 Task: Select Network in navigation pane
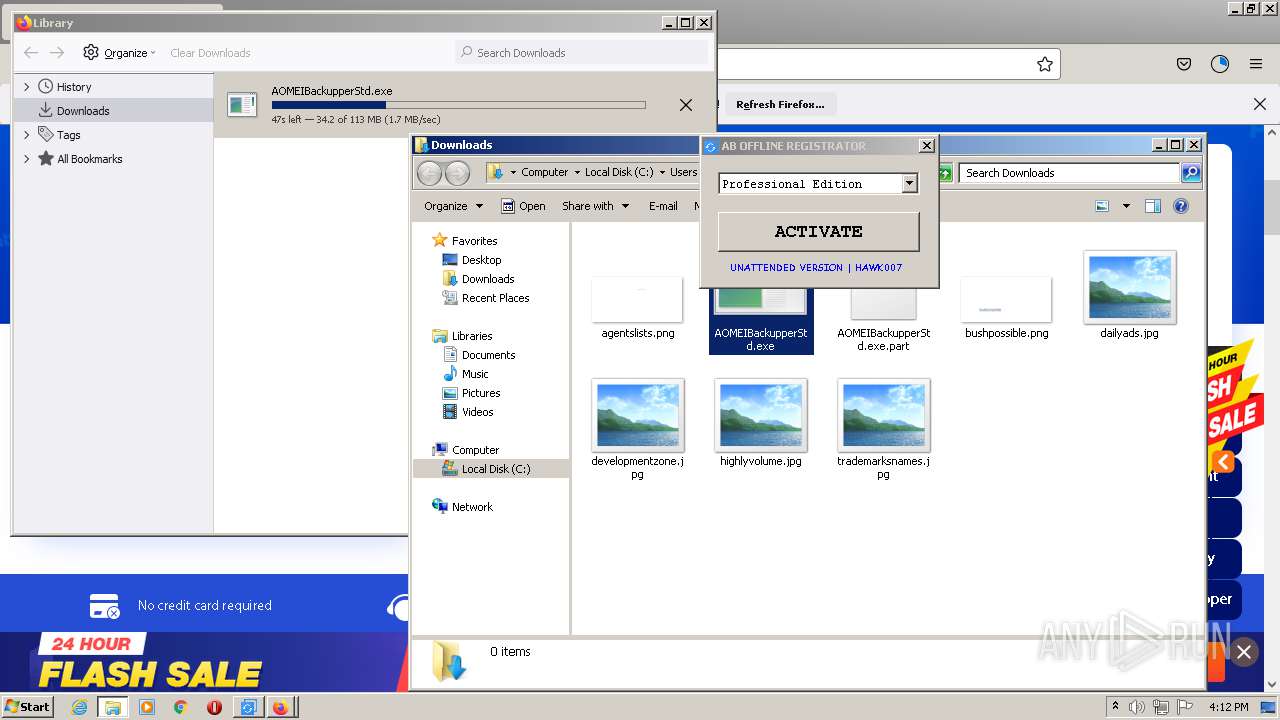point(472,507)
